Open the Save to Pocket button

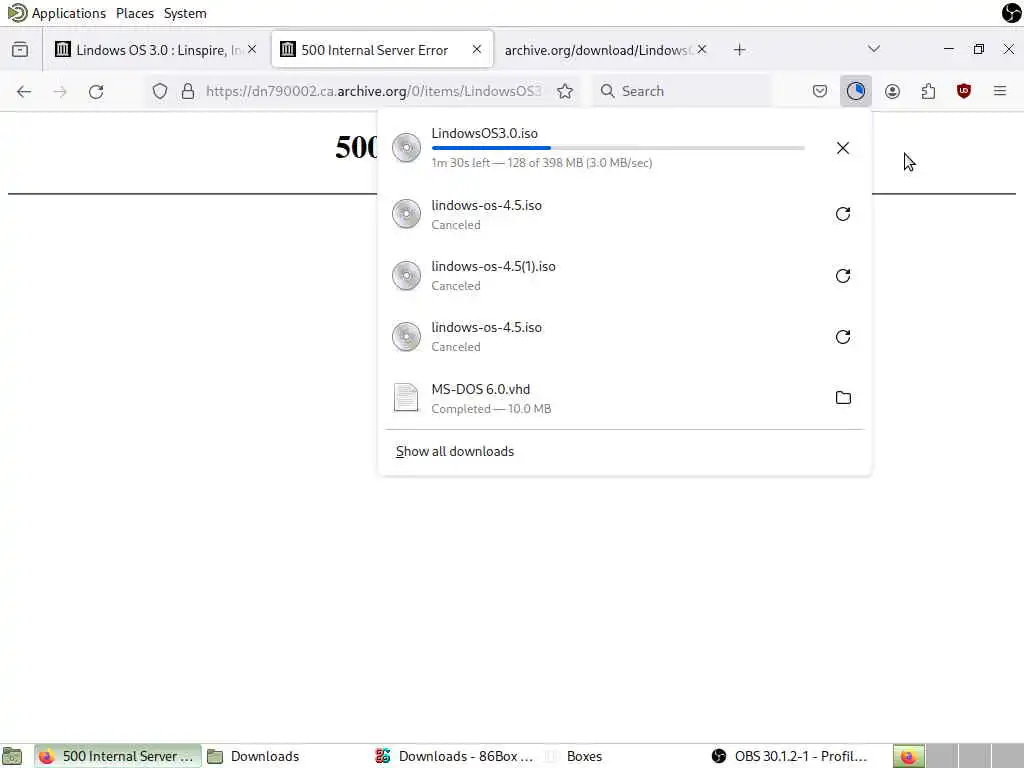[x=820, y=91]
